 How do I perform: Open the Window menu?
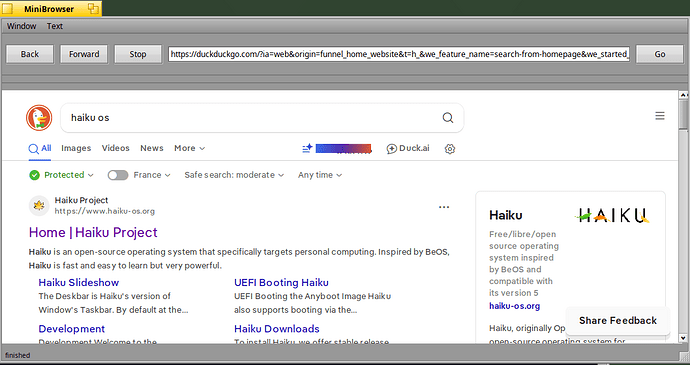click(22, 26)
